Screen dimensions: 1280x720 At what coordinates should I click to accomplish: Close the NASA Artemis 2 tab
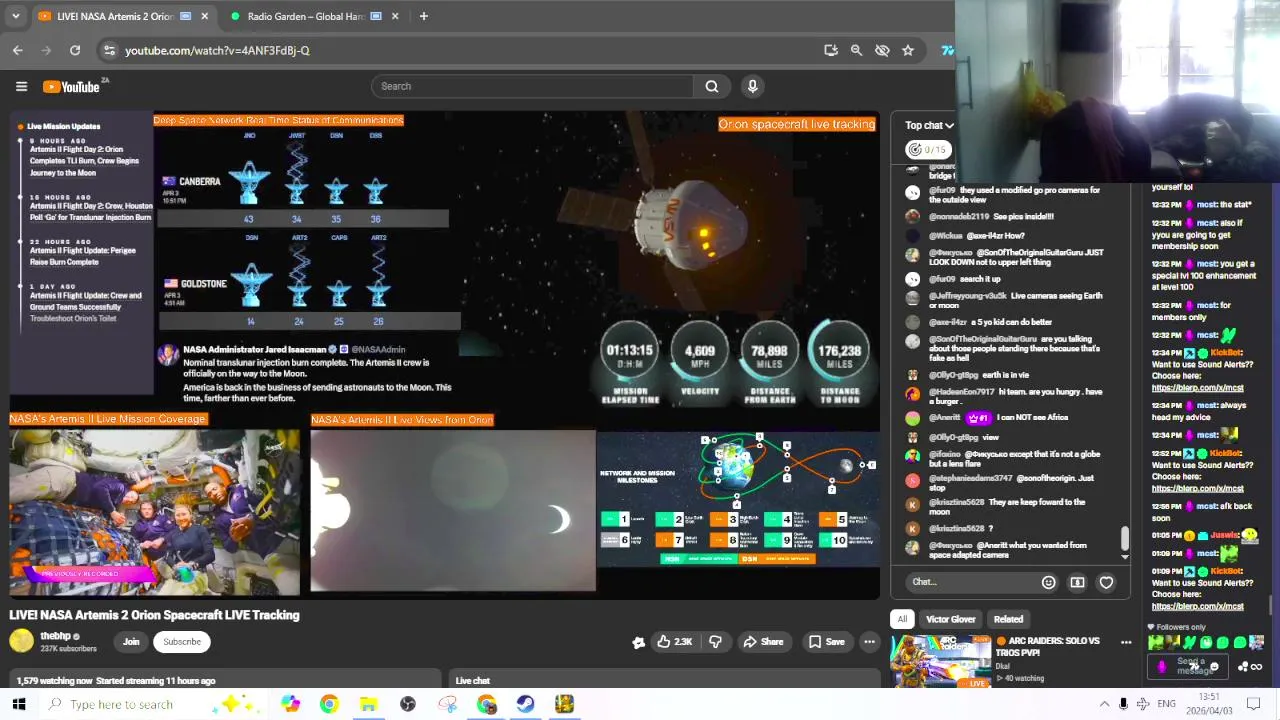(x=205, y=16)
